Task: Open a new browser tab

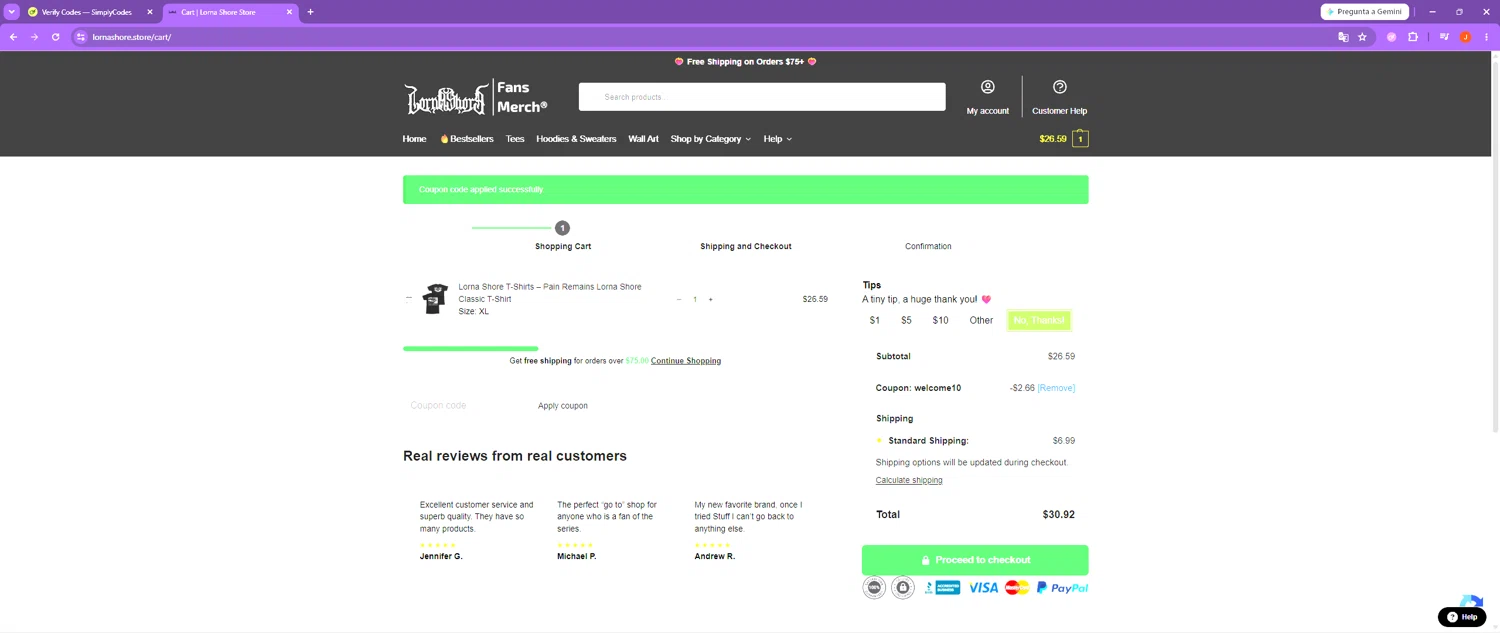Action: pyautogui.click(x=310, y=12)
